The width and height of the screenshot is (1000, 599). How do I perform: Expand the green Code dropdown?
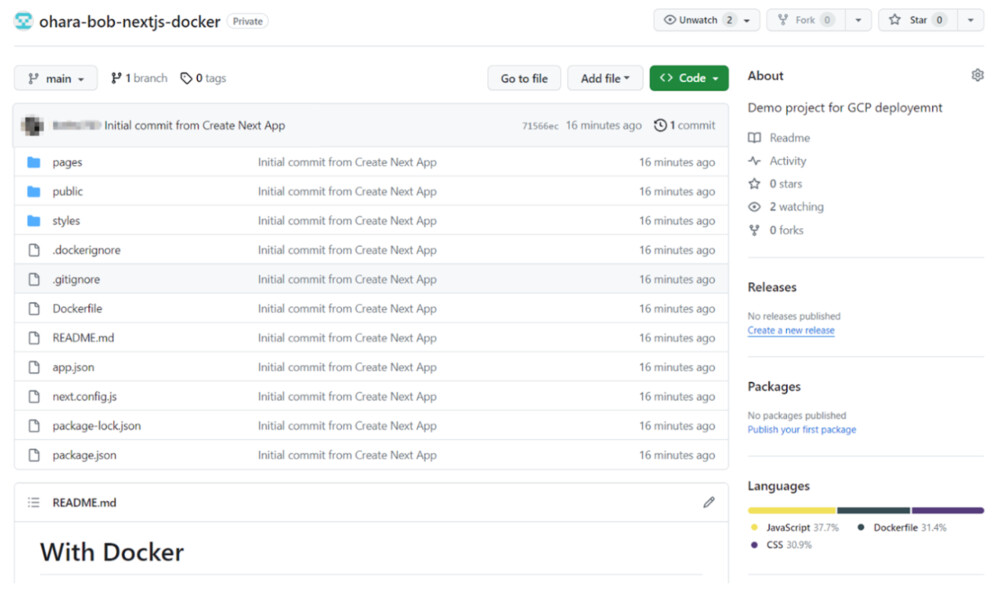coord(689,78)
